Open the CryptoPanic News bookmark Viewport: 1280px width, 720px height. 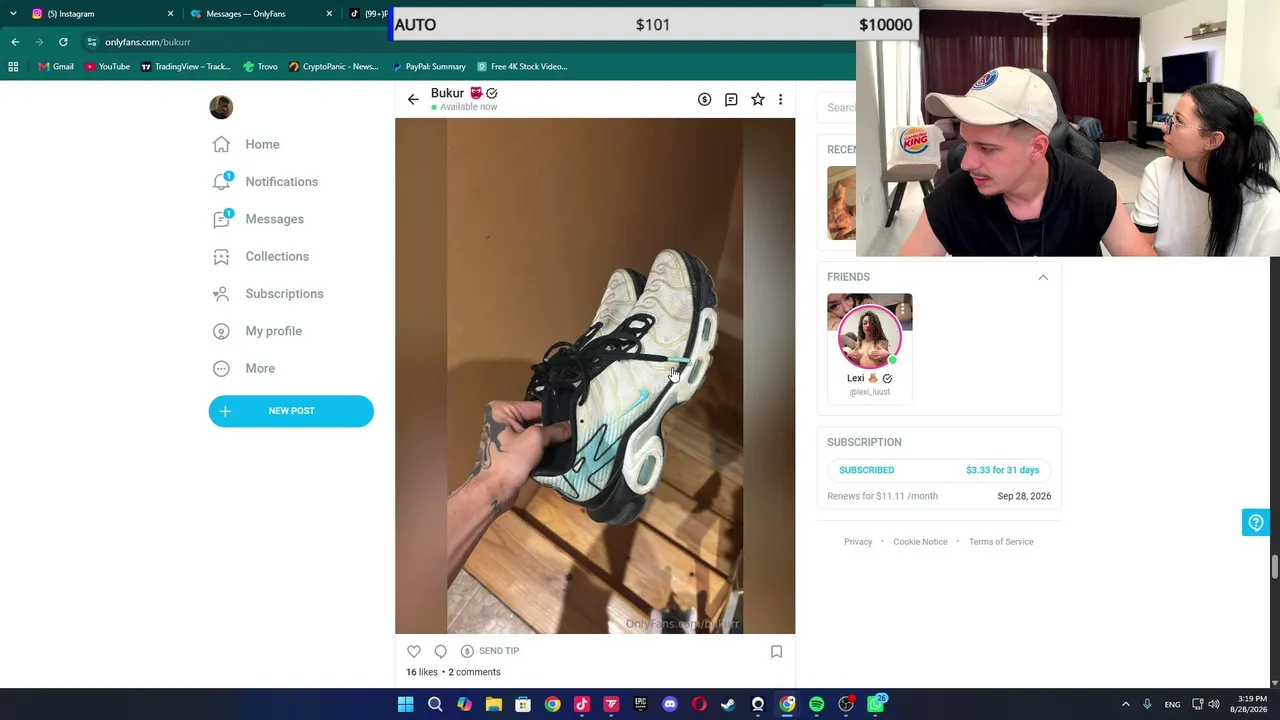333,67
